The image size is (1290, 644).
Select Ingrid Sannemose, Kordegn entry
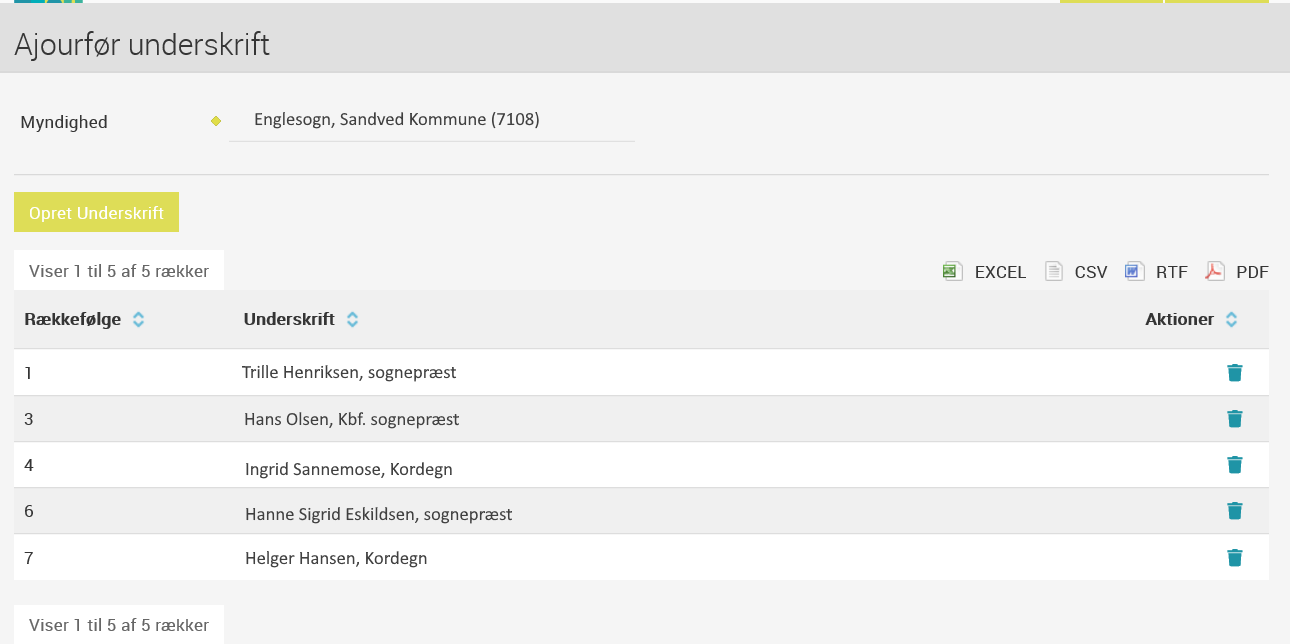[x=349, y=469]
